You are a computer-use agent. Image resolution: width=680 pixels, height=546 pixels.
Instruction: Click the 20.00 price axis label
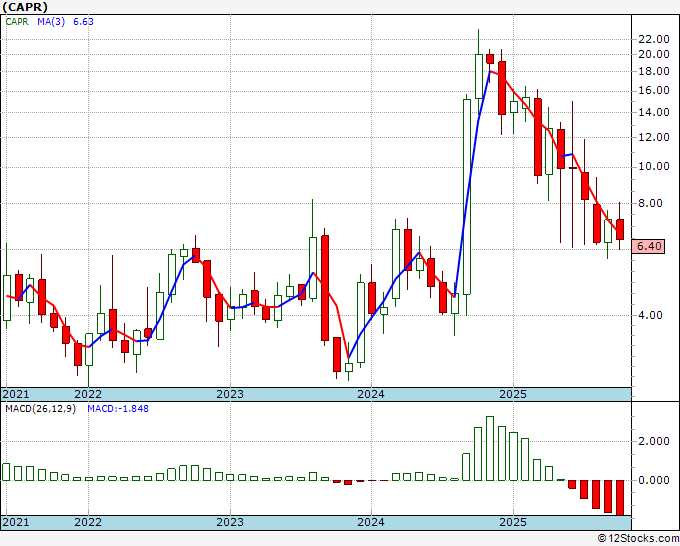coord(654,55)
